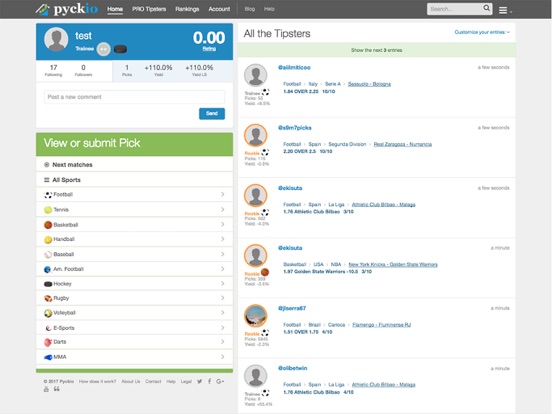Click the Send button
The image size is (552, 414).
click(x=212, y=113)
